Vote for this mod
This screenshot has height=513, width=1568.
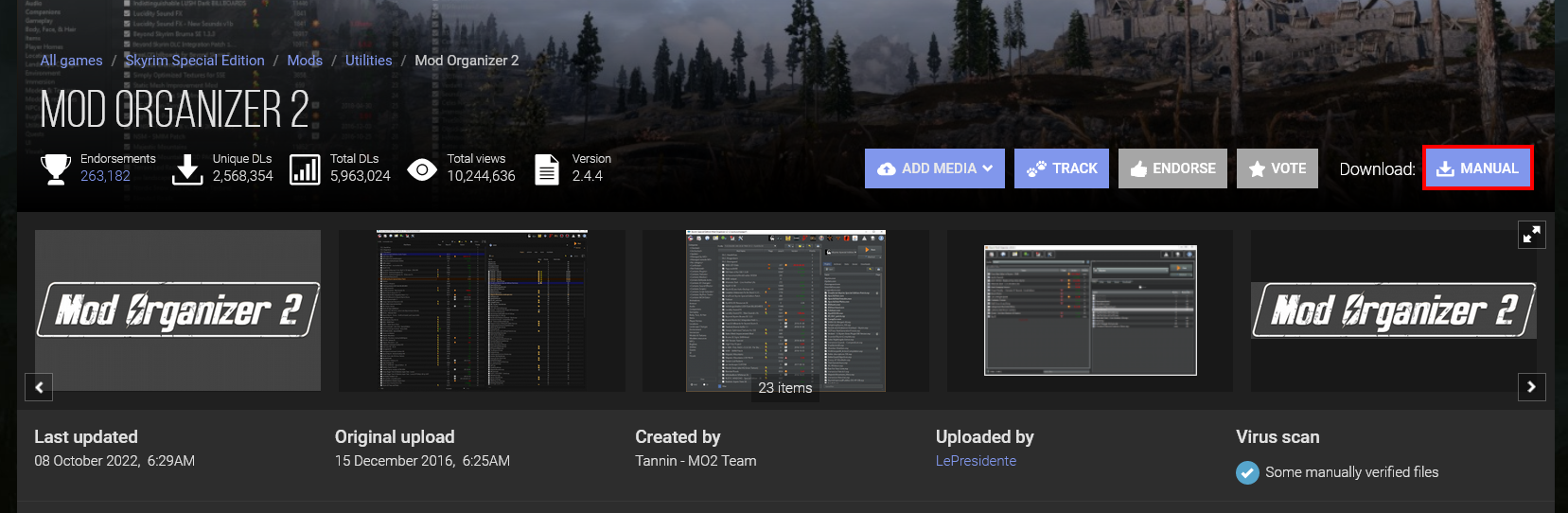pyautogui.click(x=1277, y=168)
